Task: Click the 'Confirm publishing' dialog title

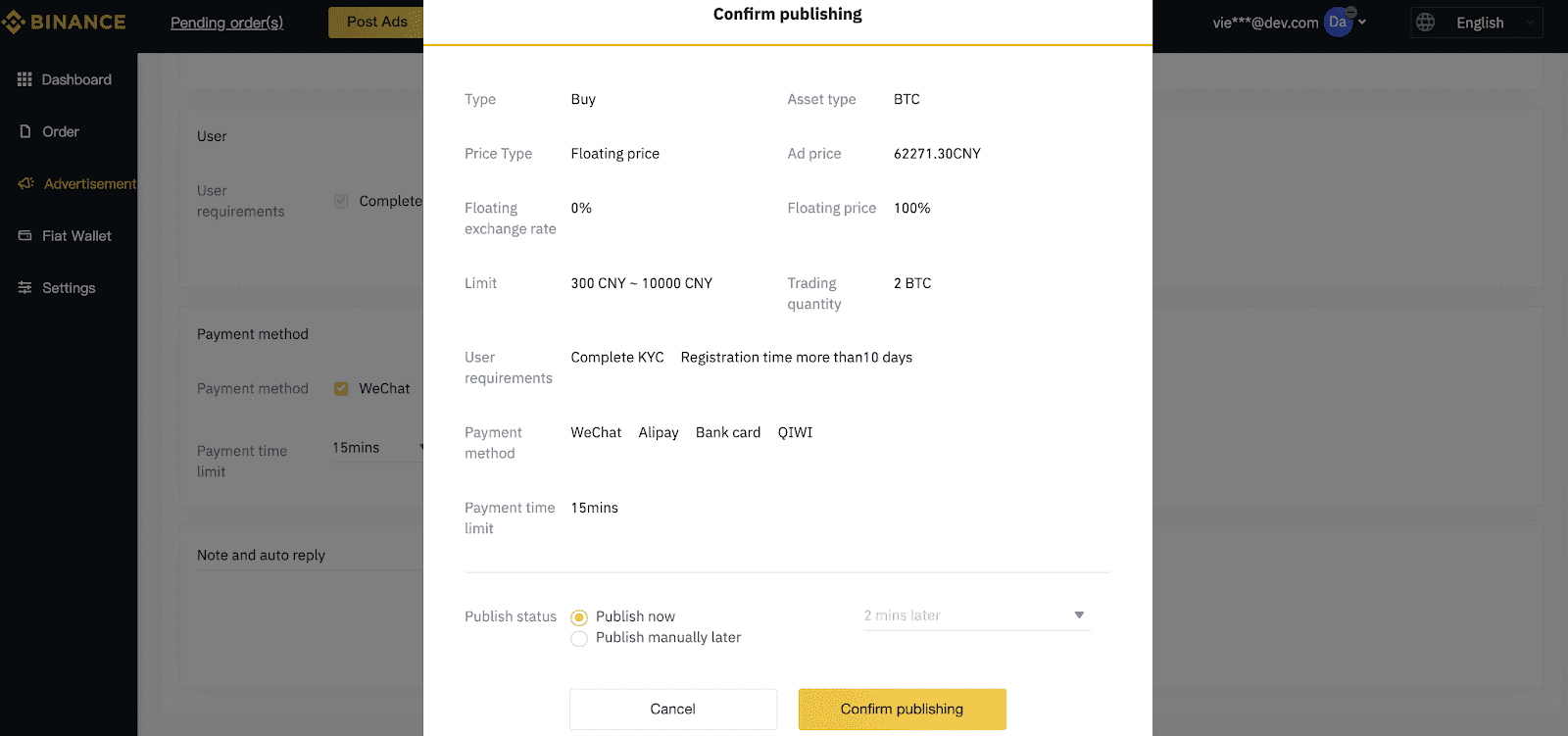Action: pos(788,14)
